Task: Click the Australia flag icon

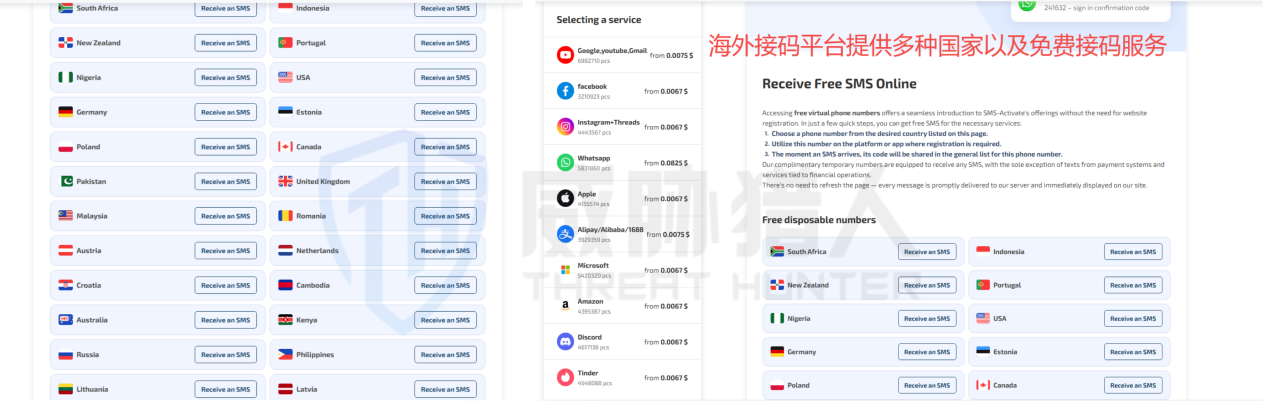Action: 66,320
